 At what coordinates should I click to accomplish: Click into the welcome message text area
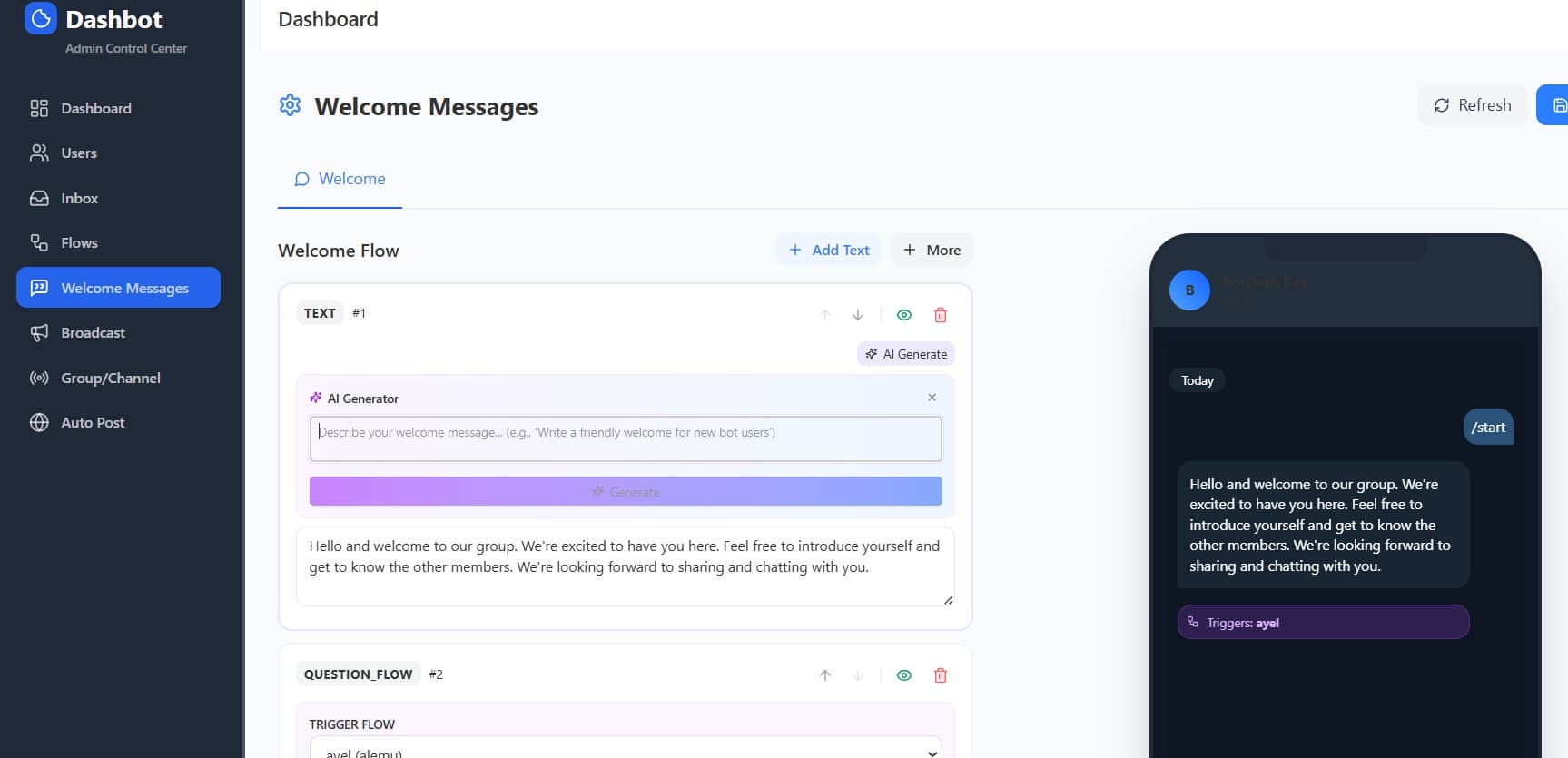[626, 566]
